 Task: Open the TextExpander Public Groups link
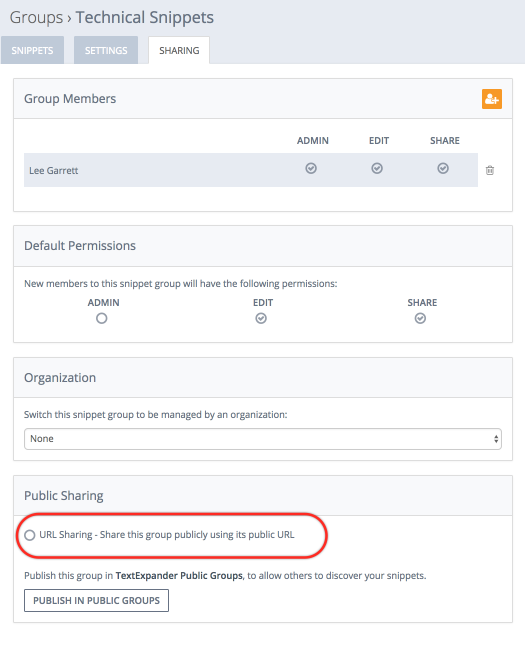179,576
